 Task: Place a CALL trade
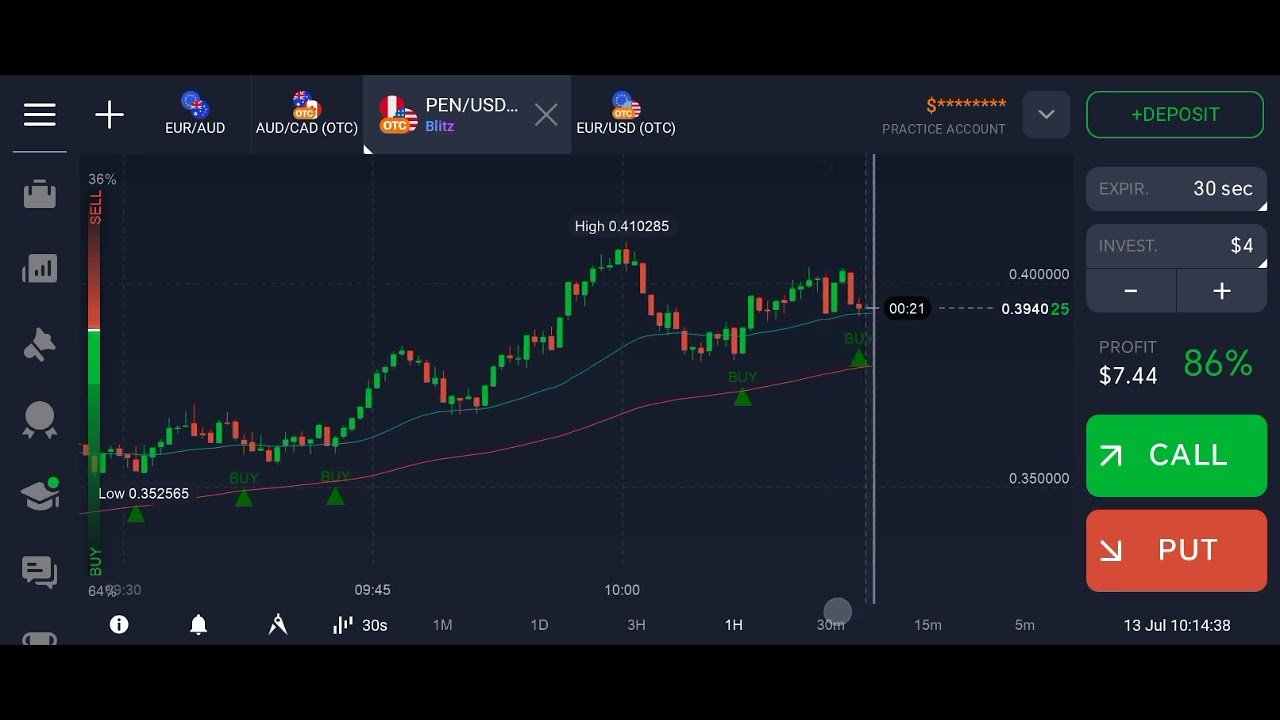point(1176,455)
